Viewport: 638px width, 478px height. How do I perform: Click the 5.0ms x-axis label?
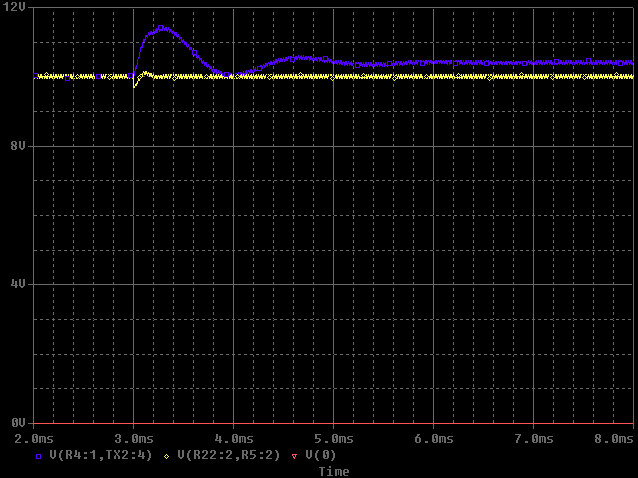334,439
